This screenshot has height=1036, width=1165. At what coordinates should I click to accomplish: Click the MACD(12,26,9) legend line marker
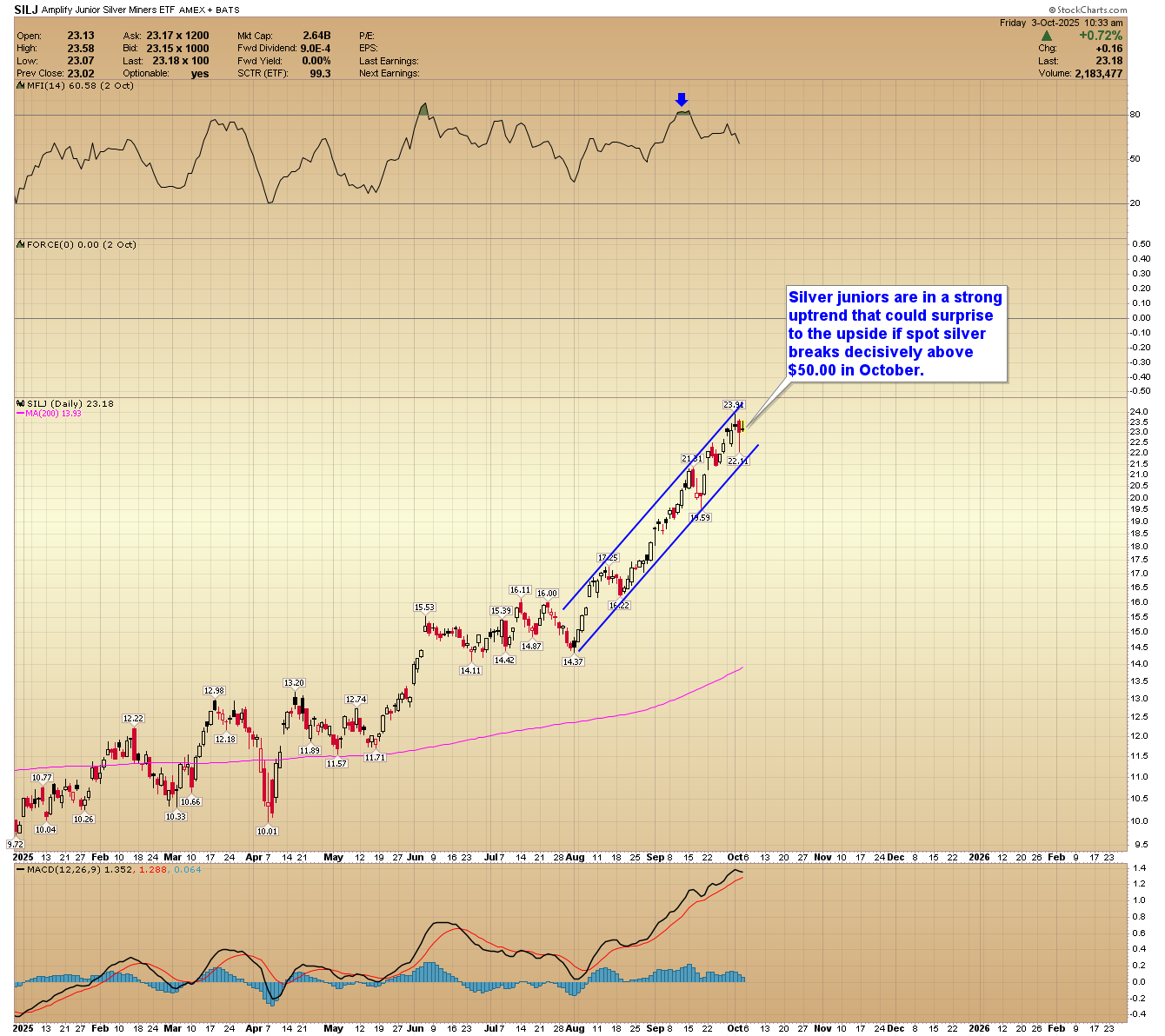(20, 869)
